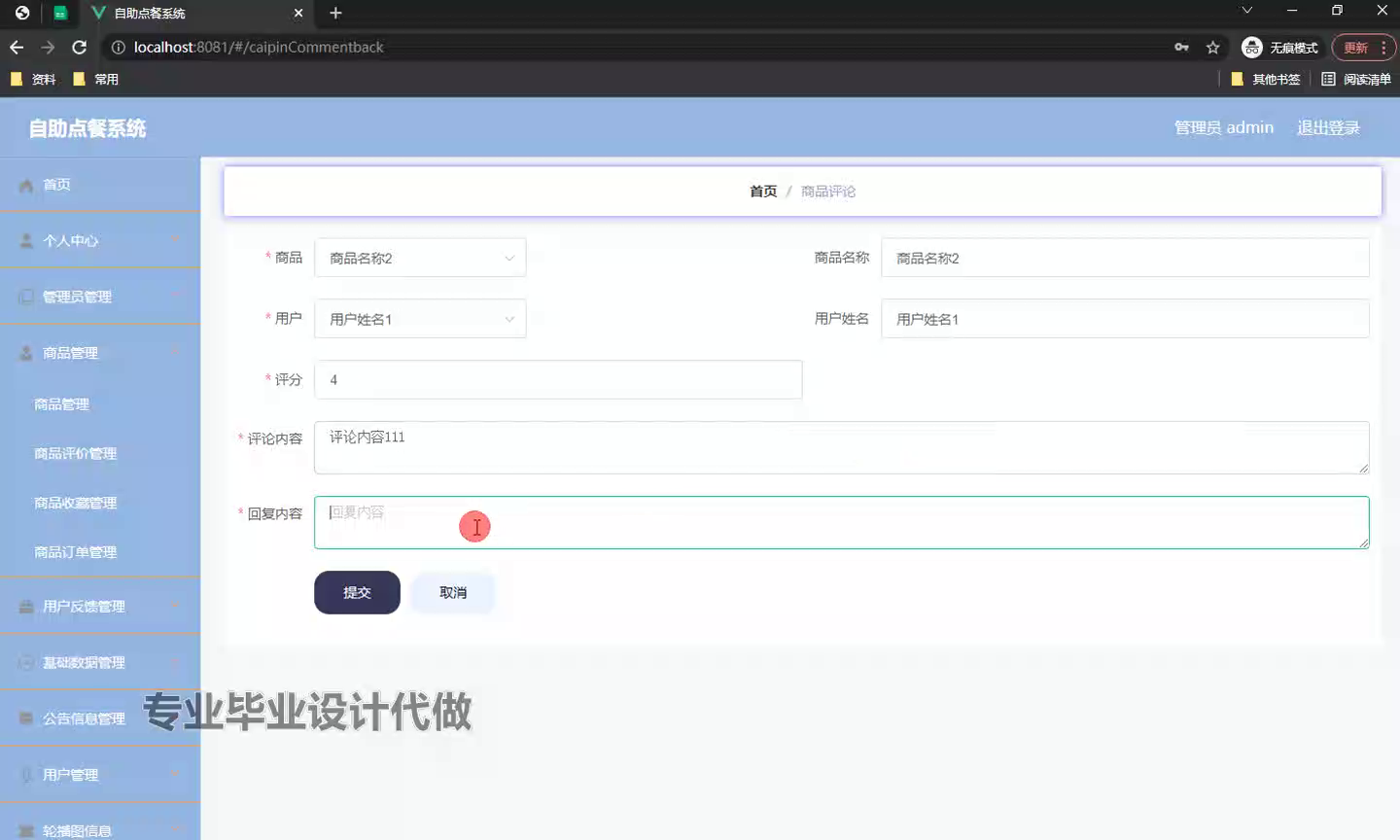Click the 公告信息管理 sidebar icon
Viewport: 1400px width, 840px height.
tap(26, 718)
